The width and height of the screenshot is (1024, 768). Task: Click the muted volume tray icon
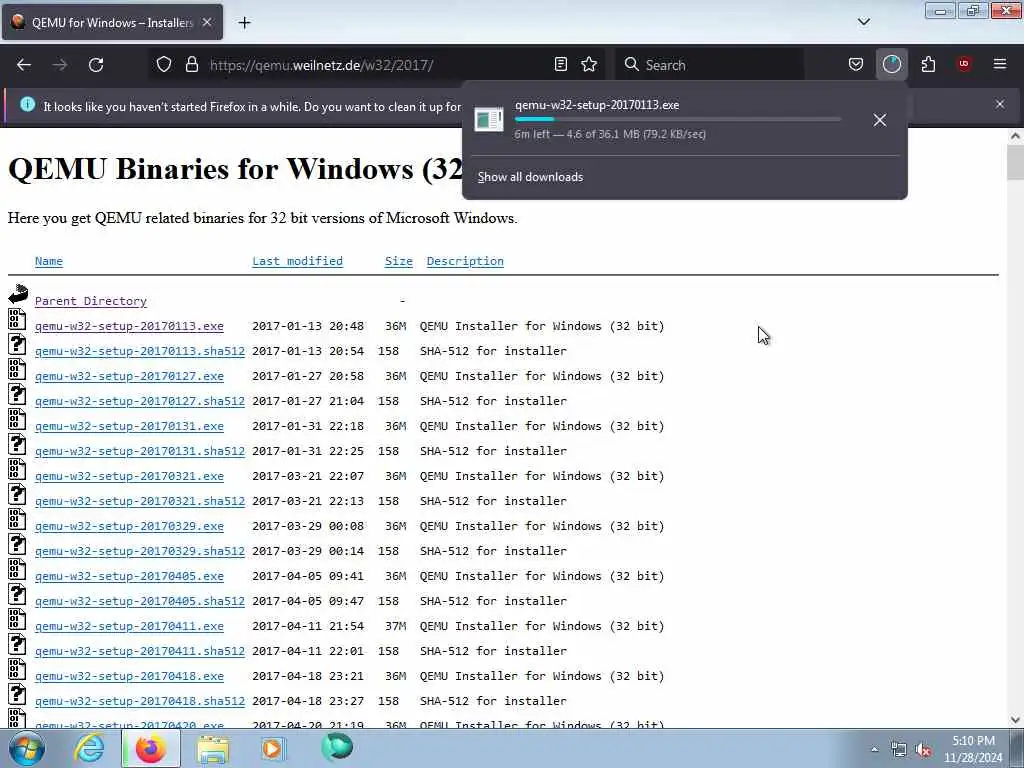pos(923,750)
